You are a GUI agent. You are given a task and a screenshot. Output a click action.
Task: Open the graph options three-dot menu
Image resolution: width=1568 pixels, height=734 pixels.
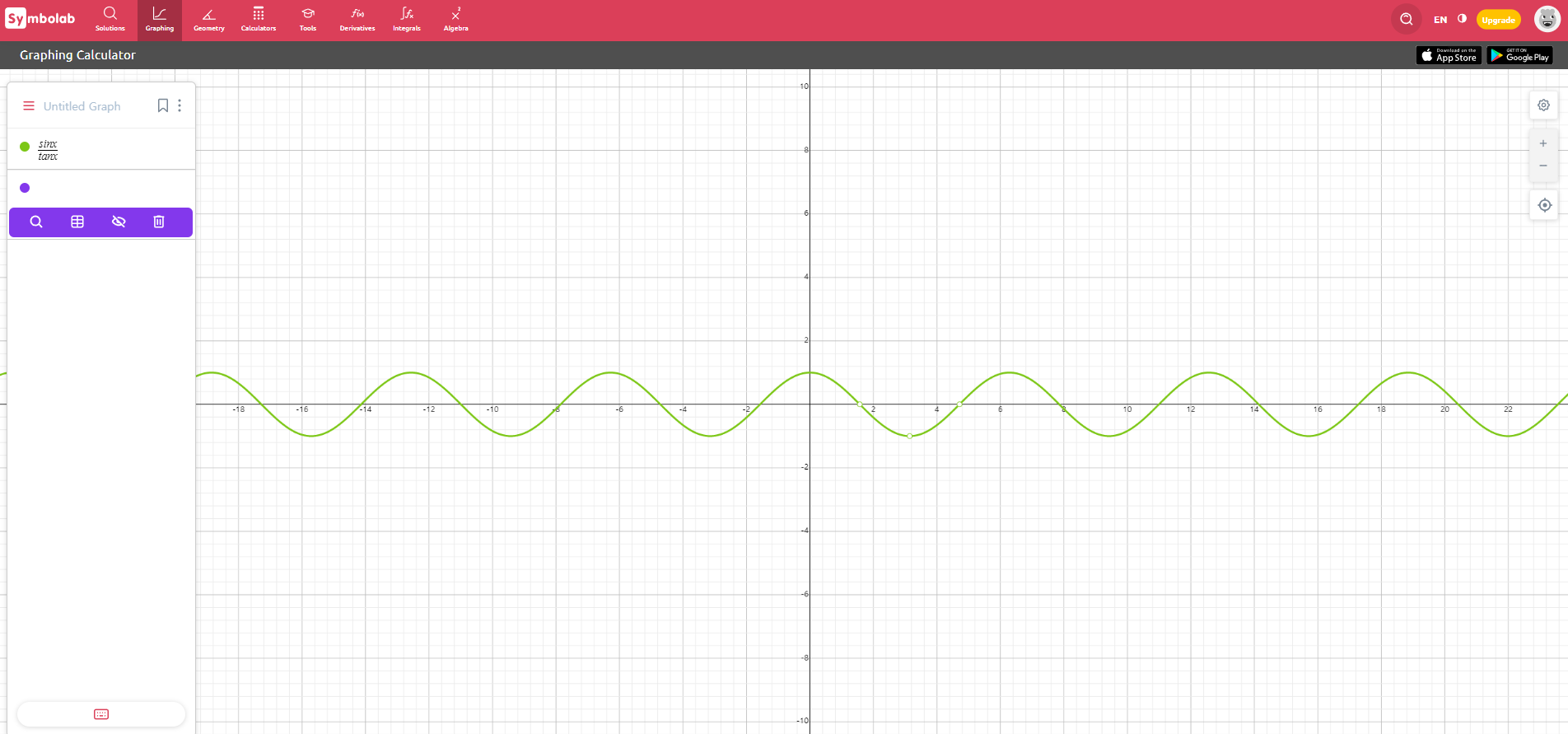[180, 105]
